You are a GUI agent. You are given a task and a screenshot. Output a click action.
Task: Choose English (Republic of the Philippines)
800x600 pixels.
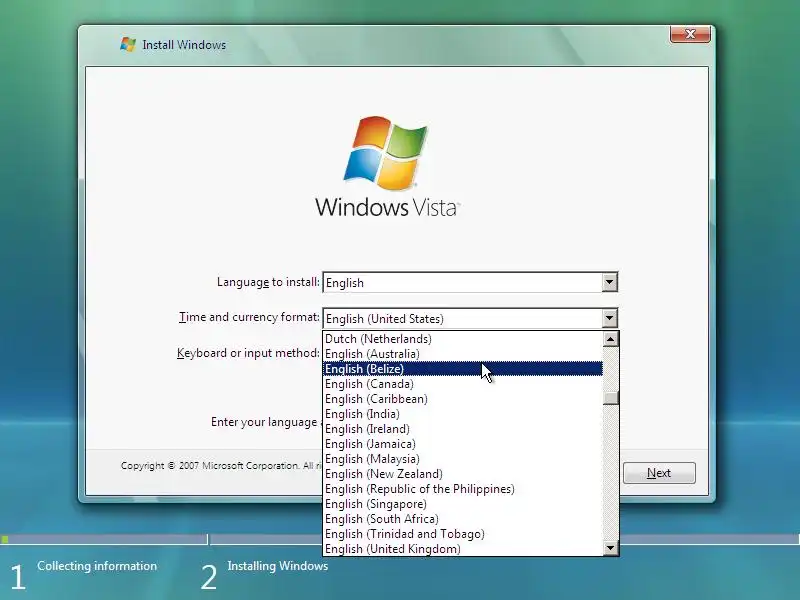[x=463, y=489]
